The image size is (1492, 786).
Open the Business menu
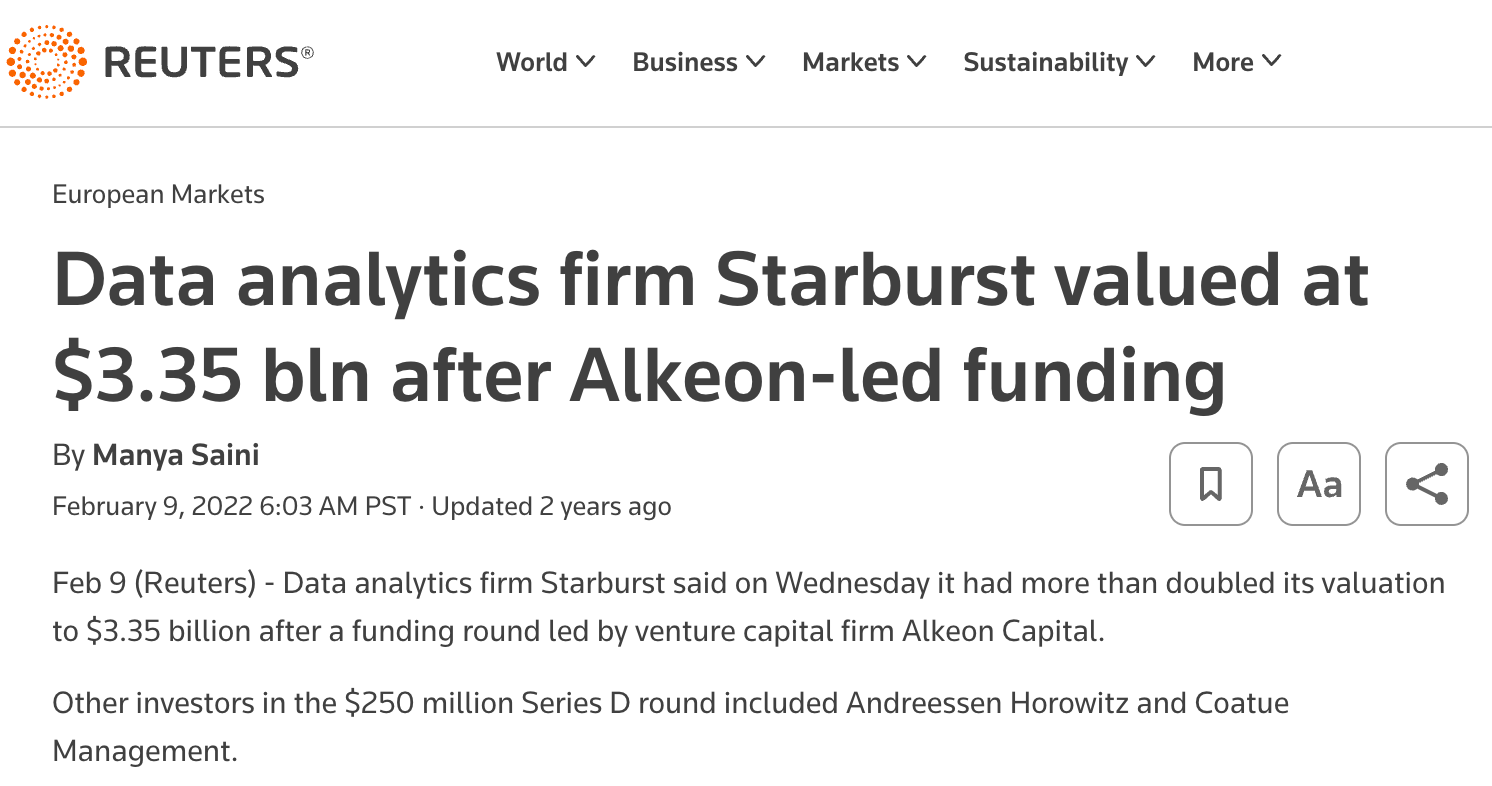697,62
